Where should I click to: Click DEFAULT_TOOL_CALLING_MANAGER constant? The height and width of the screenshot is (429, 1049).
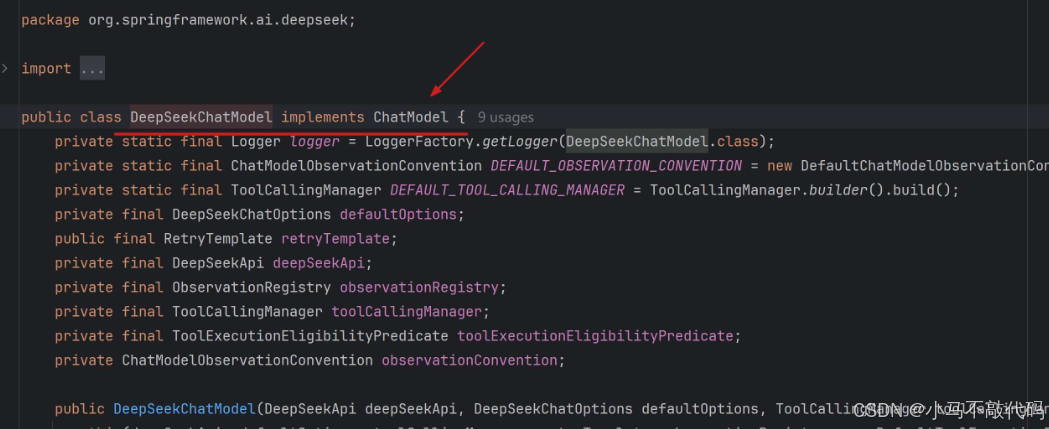(507, 190)
